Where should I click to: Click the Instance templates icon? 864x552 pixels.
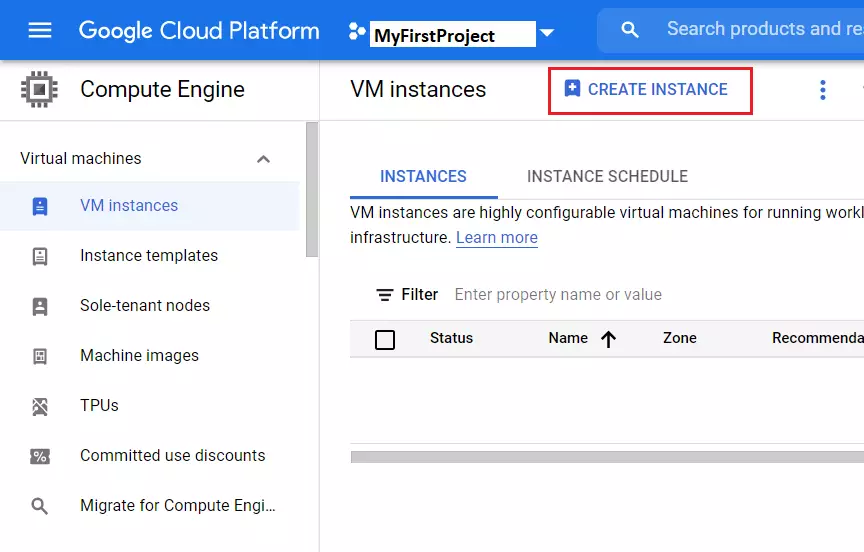40,256
